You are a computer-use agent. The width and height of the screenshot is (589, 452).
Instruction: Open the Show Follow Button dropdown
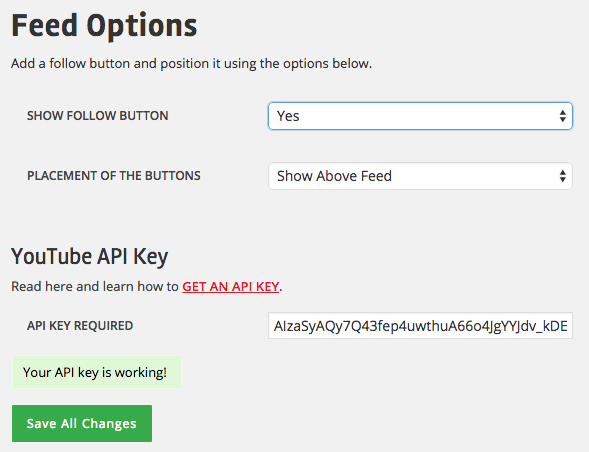pyautogui.click(x=420, y=116)
